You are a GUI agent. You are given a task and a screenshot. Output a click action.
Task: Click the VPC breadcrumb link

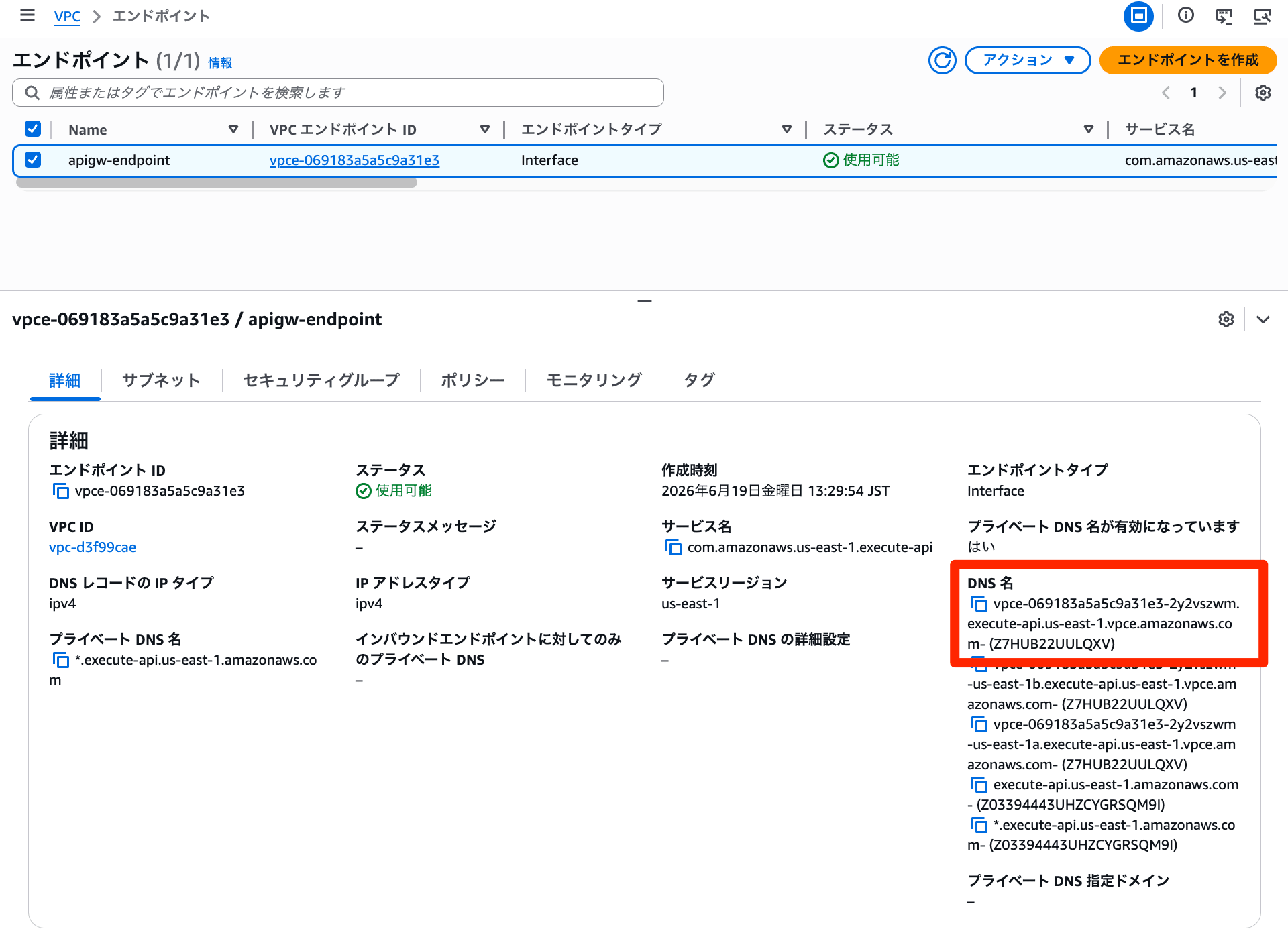pos(67,16)
